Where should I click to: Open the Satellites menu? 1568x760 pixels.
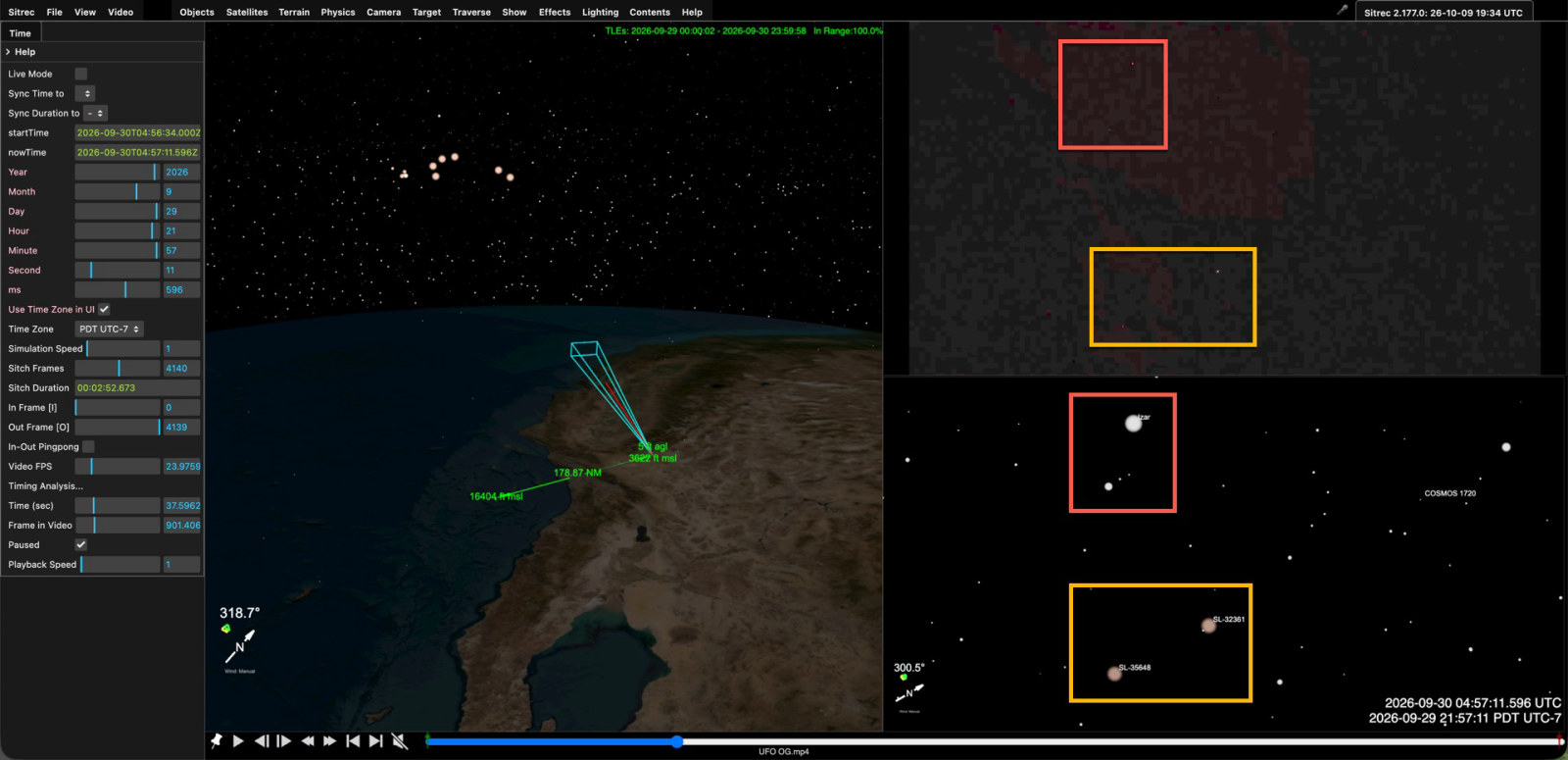coord(247,12)
